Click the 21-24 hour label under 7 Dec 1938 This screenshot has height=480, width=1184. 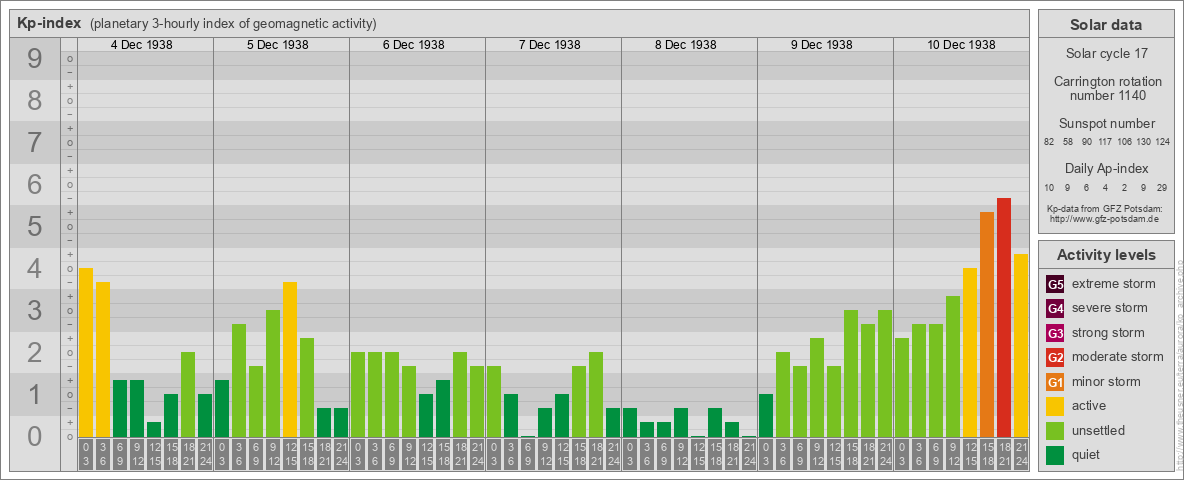pyautogui.click(x=613, y=454)
